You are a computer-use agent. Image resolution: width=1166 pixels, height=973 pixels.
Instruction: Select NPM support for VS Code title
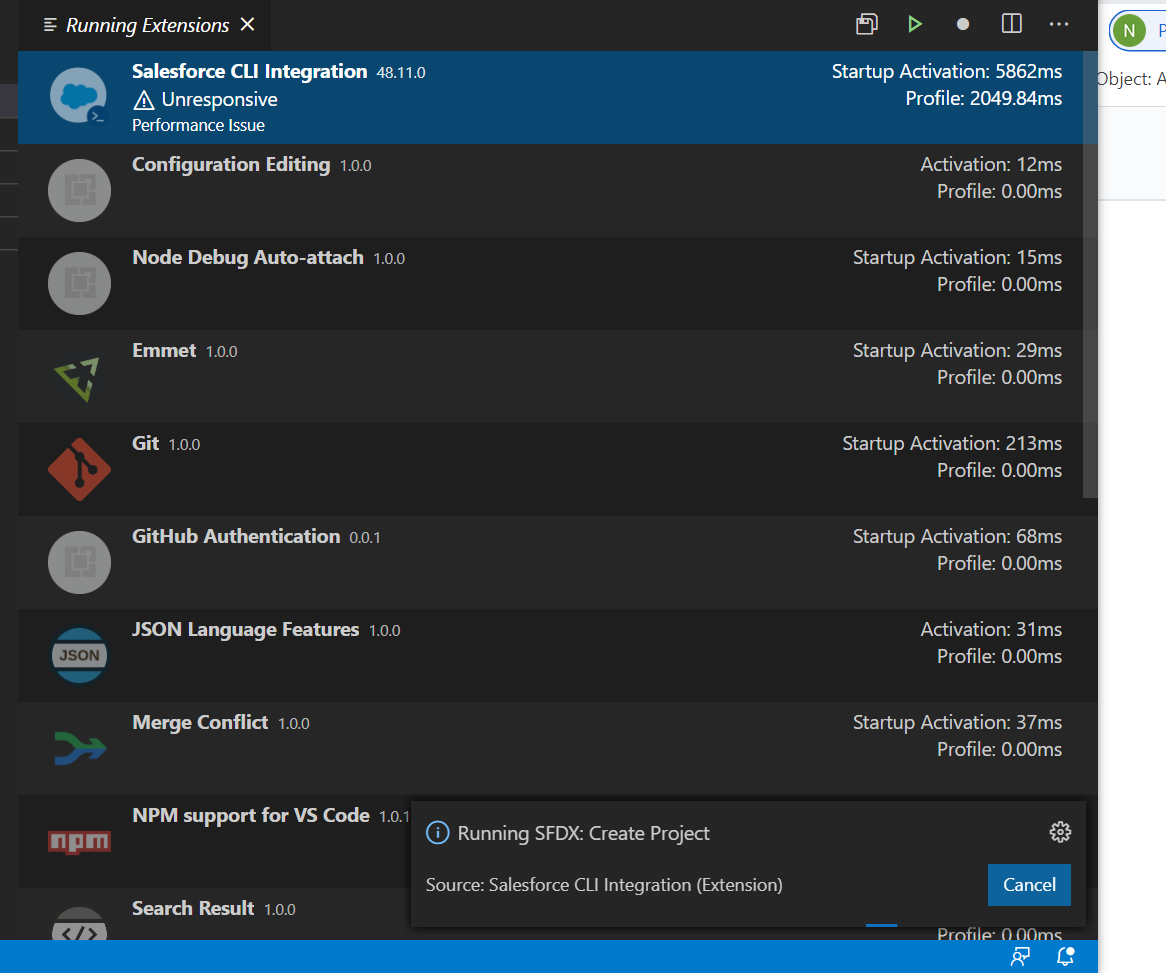tap(251, 815)
